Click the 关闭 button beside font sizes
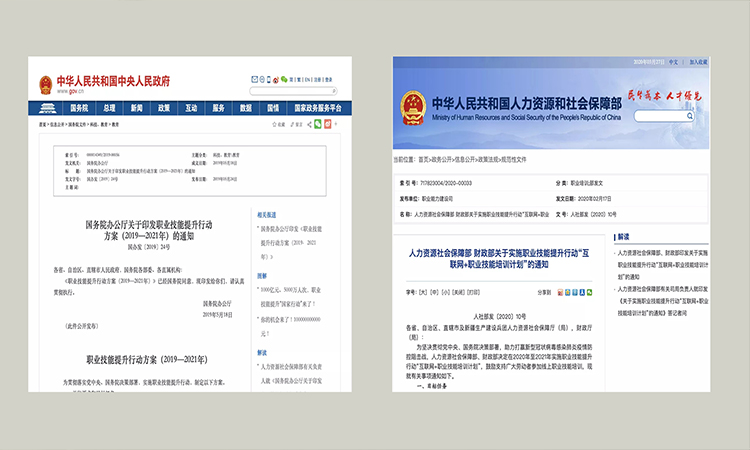This screenshot has width=750, height=450. (x=458, y=292)
